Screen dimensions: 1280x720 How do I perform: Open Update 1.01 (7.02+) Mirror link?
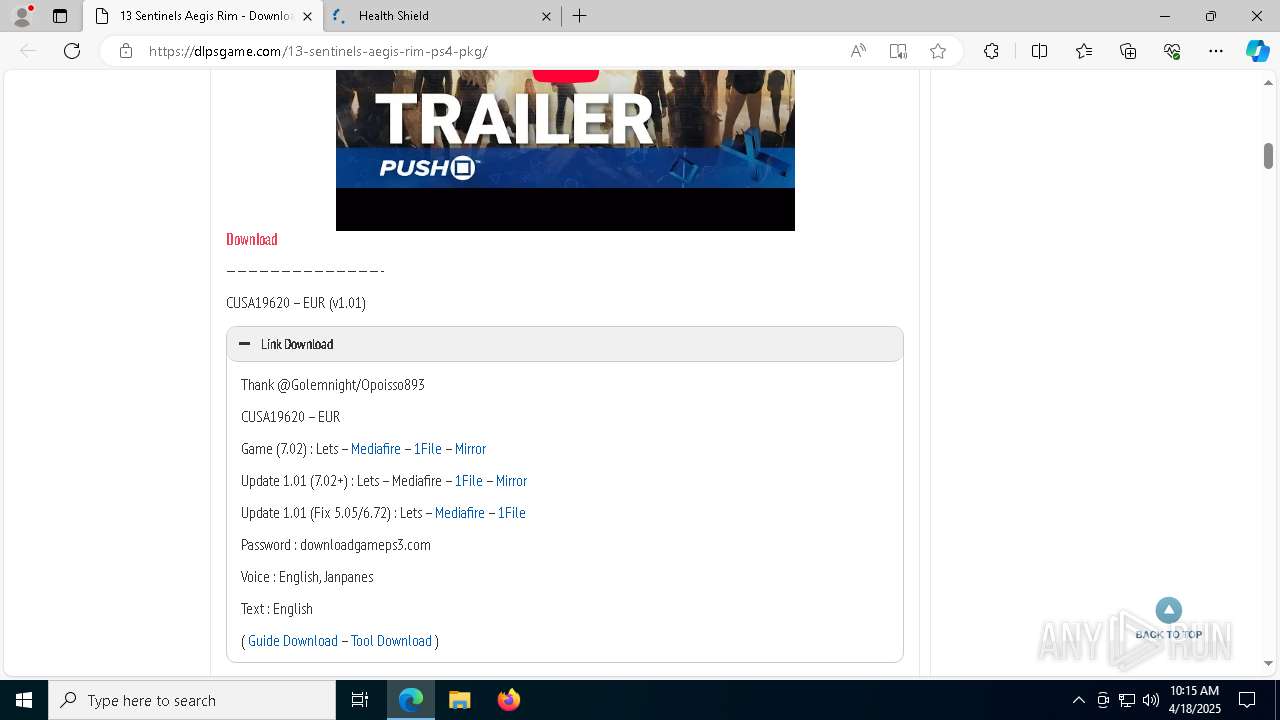coord(511,481)
